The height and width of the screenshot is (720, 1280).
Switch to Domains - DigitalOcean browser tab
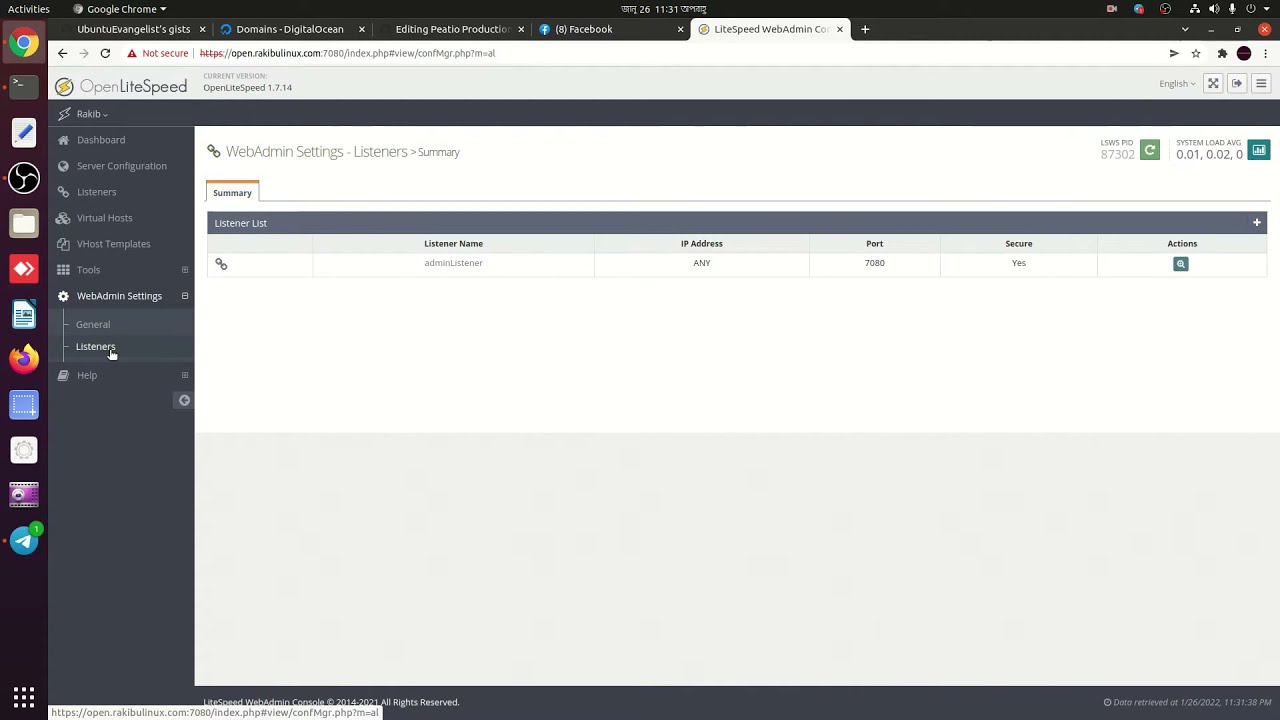pos(290,29)
